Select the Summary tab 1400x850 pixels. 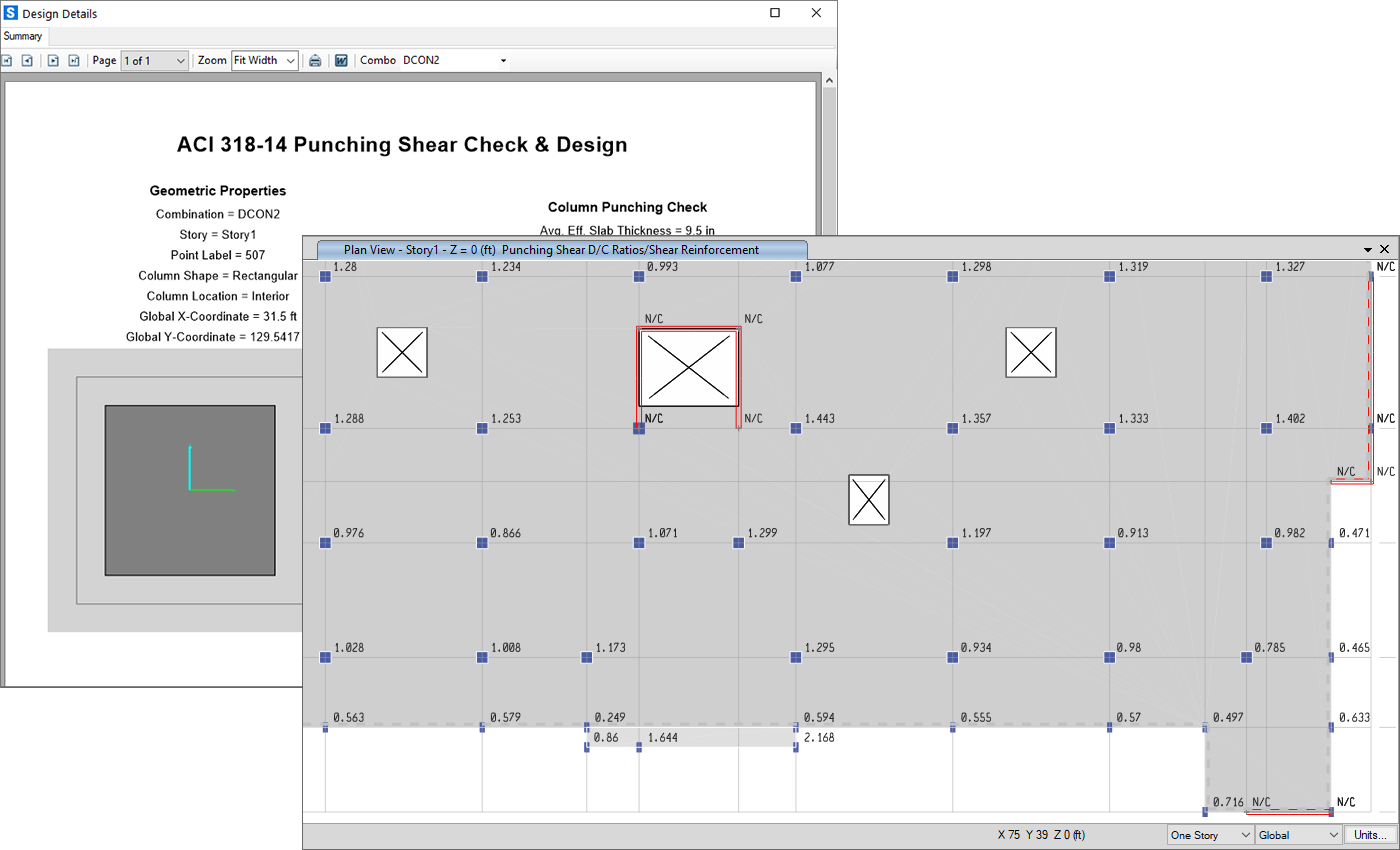23,36
